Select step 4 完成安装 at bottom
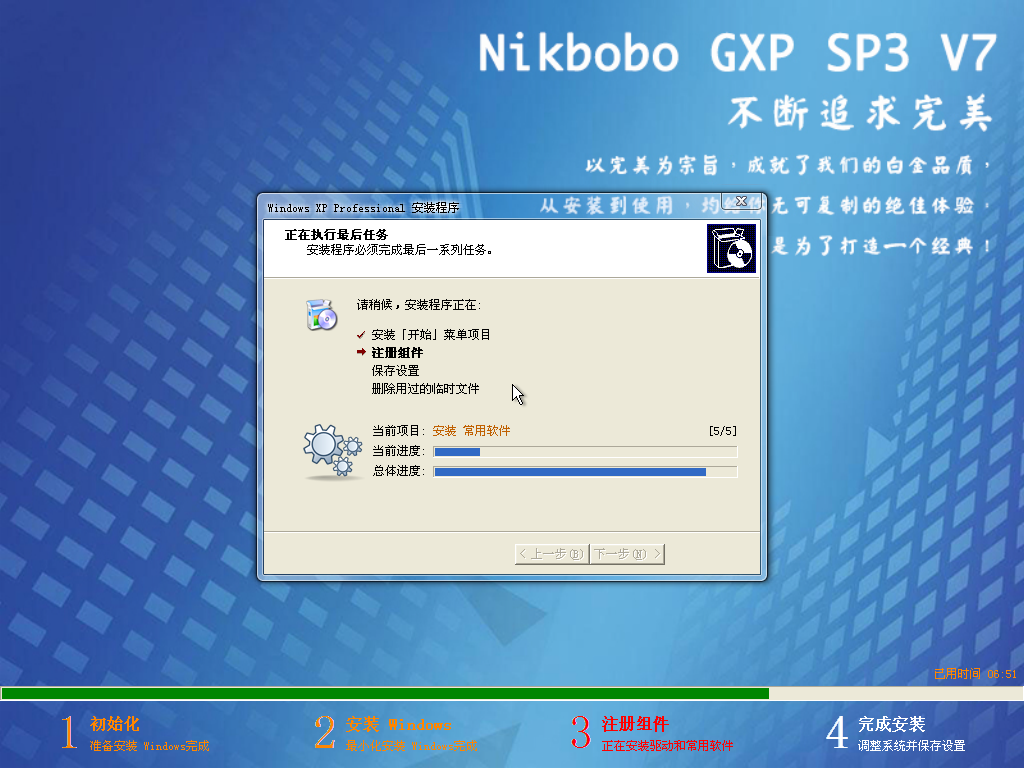Screen dimensions: 1024x768 coord(895,733)
